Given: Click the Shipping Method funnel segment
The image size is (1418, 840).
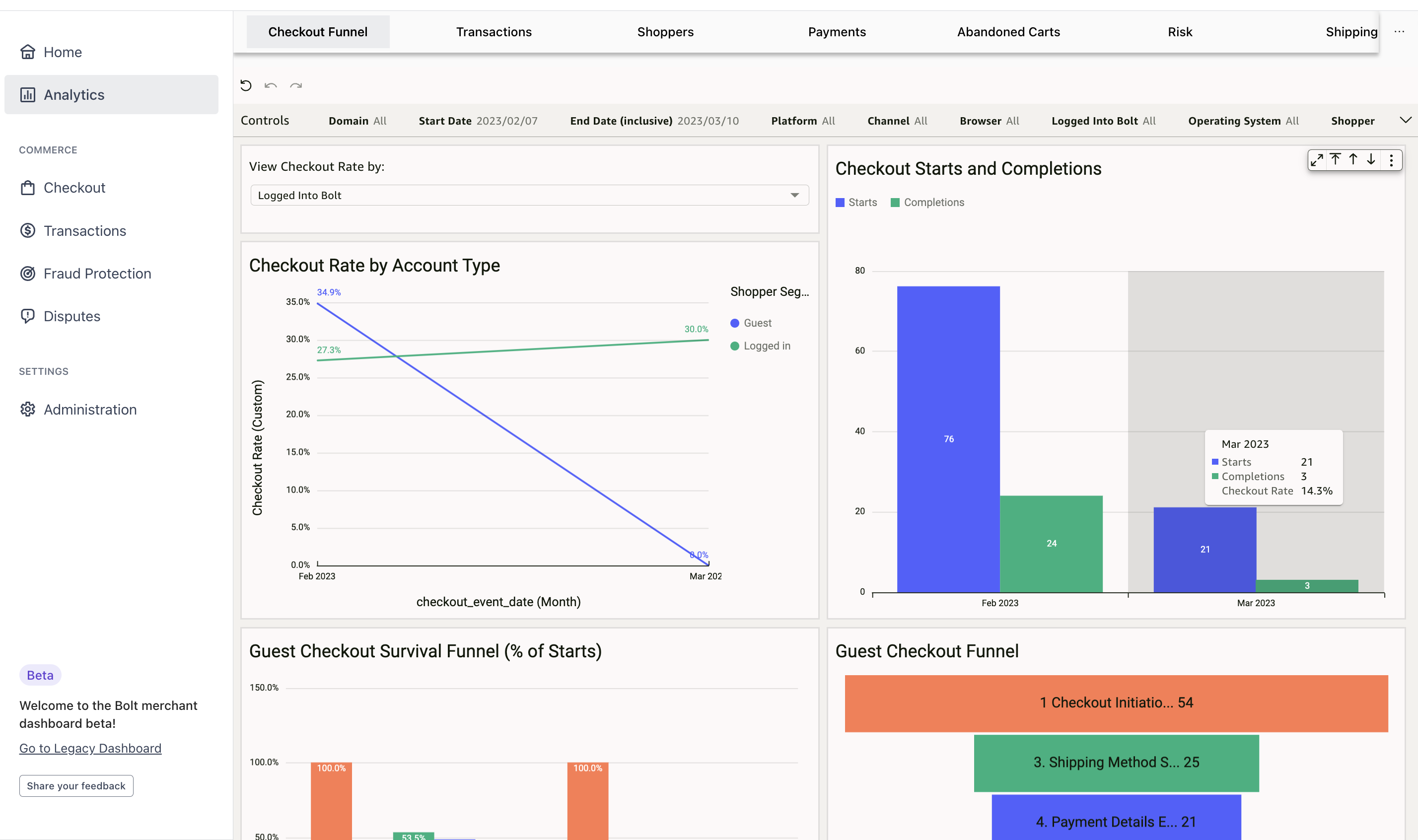Looking at the screenshot, I should pyautogui.click(x=1116, y=763).
